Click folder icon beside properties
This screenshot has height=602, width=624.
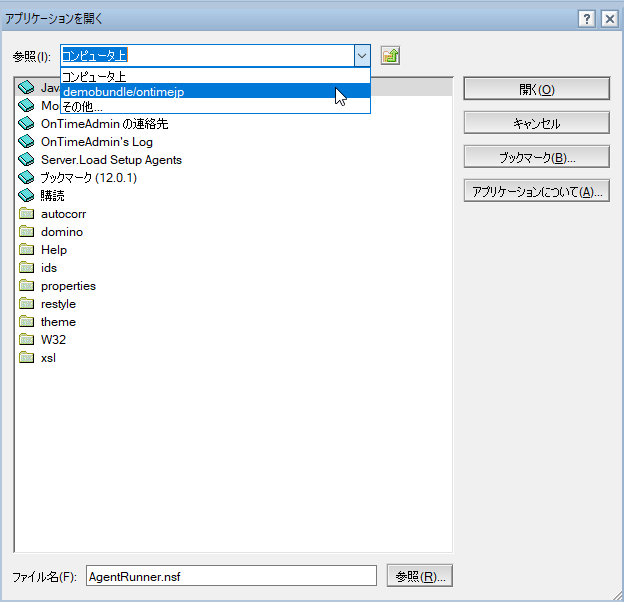pyautogui.click(x=26, y=286)
